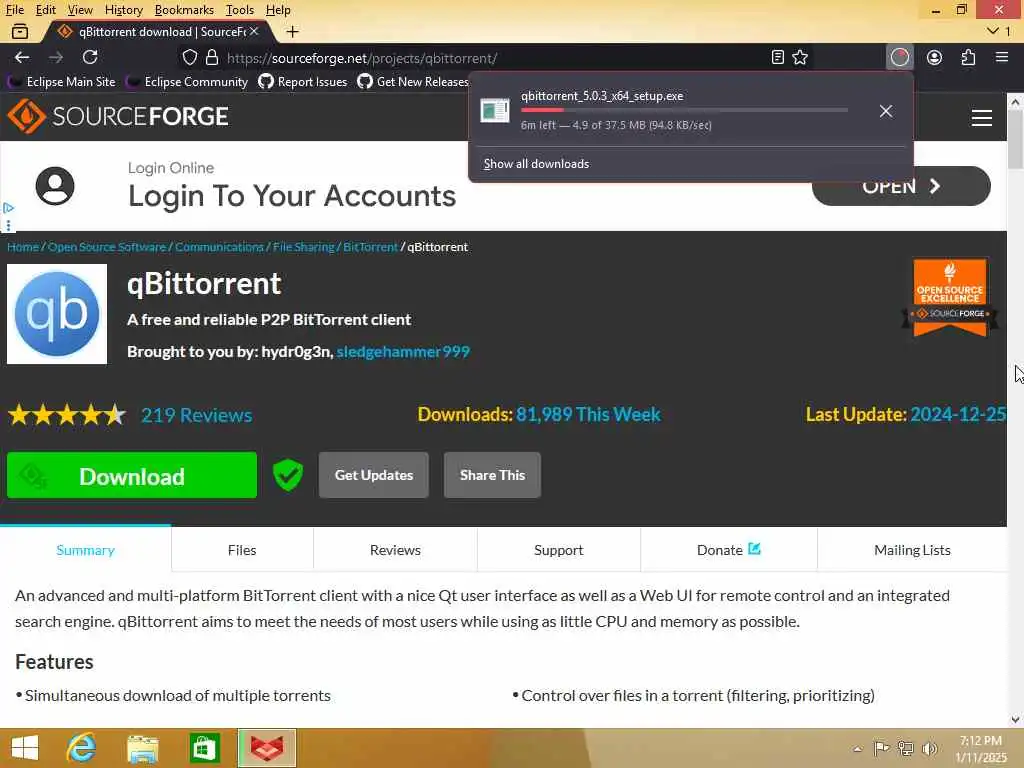
Task: Open a new tab with the plus button
Action: (293, 31)
